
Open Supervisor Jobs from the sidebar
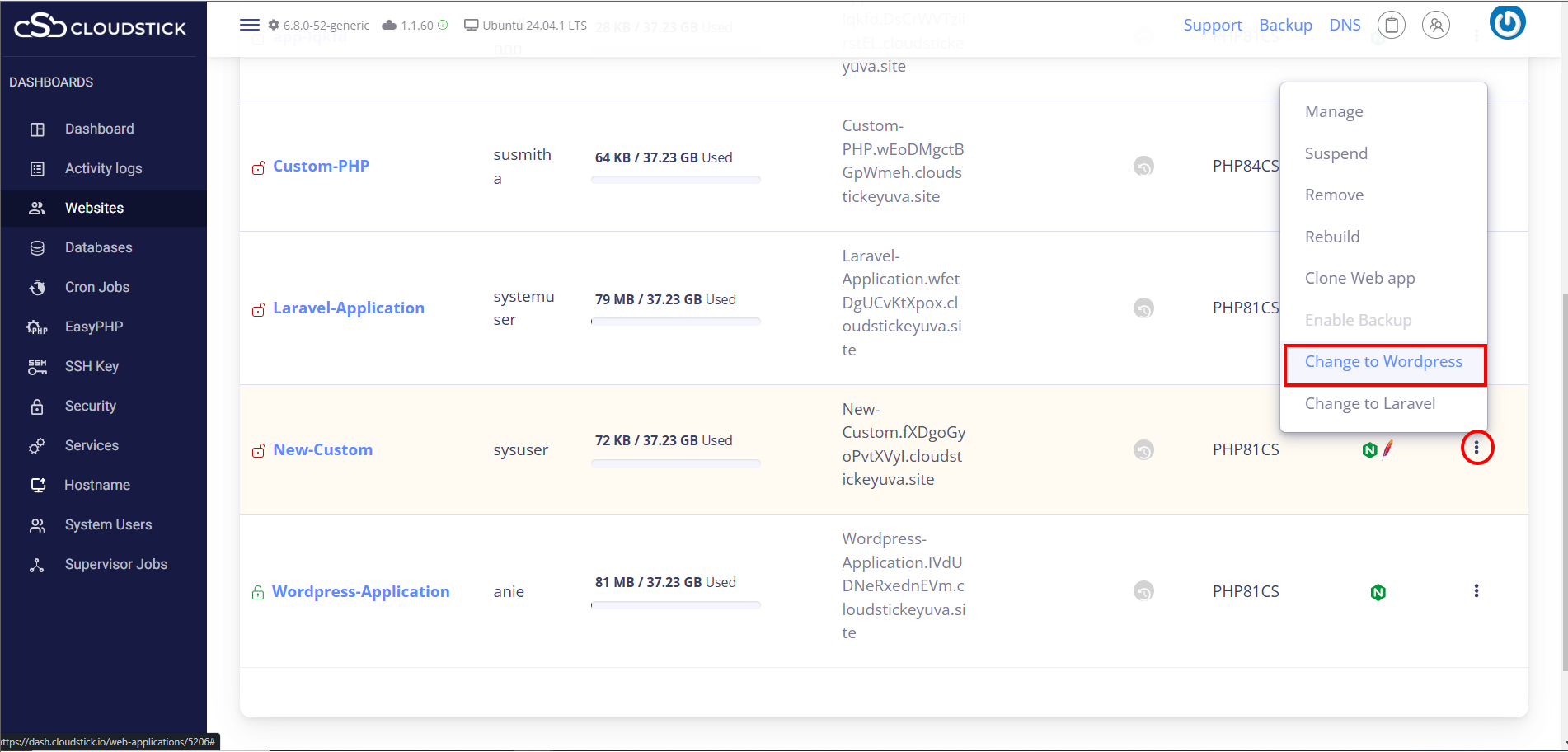(x=115, y=564)
